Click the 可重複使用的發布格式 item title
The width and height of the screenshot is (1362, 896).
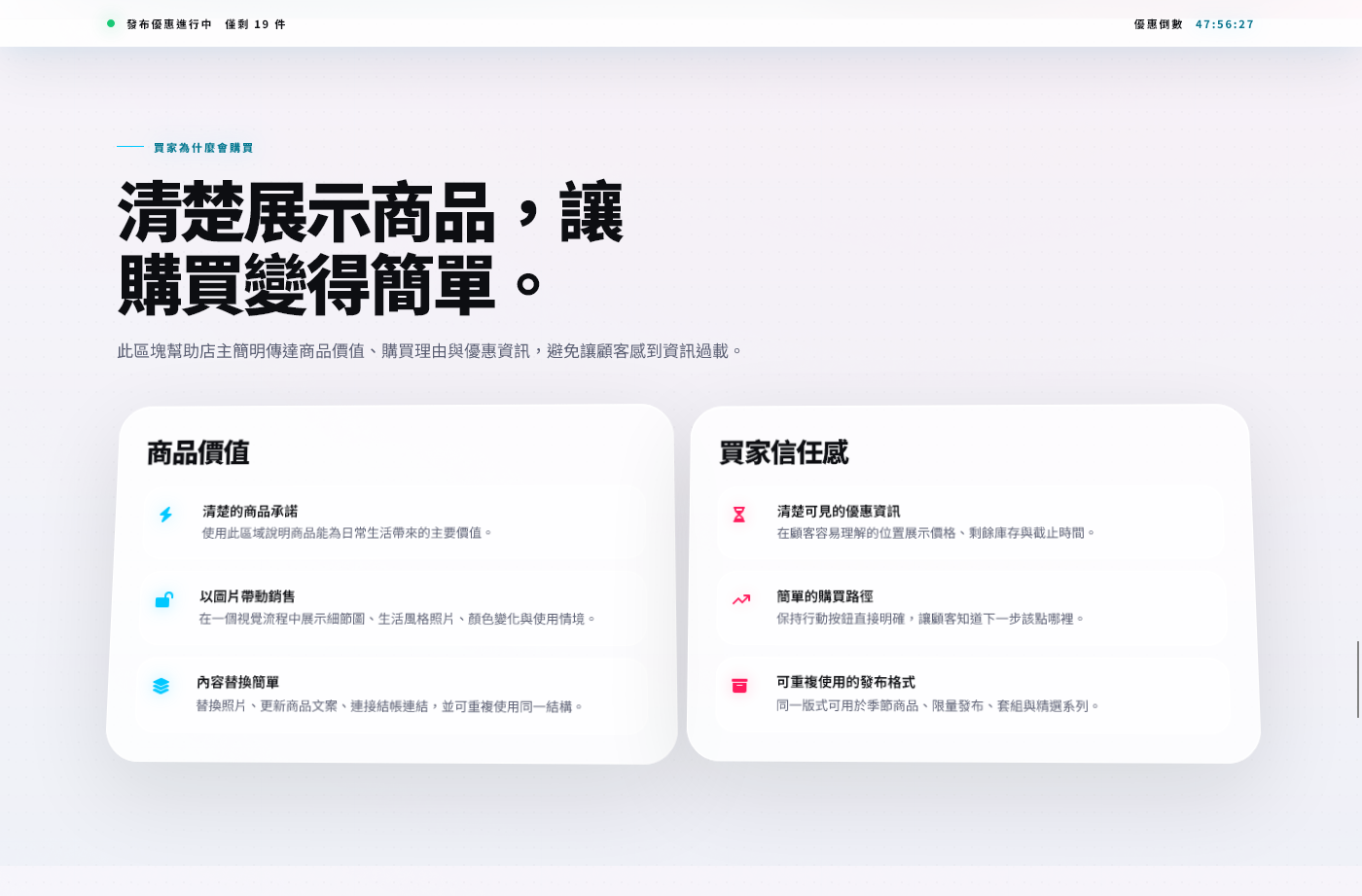point(845,683)
